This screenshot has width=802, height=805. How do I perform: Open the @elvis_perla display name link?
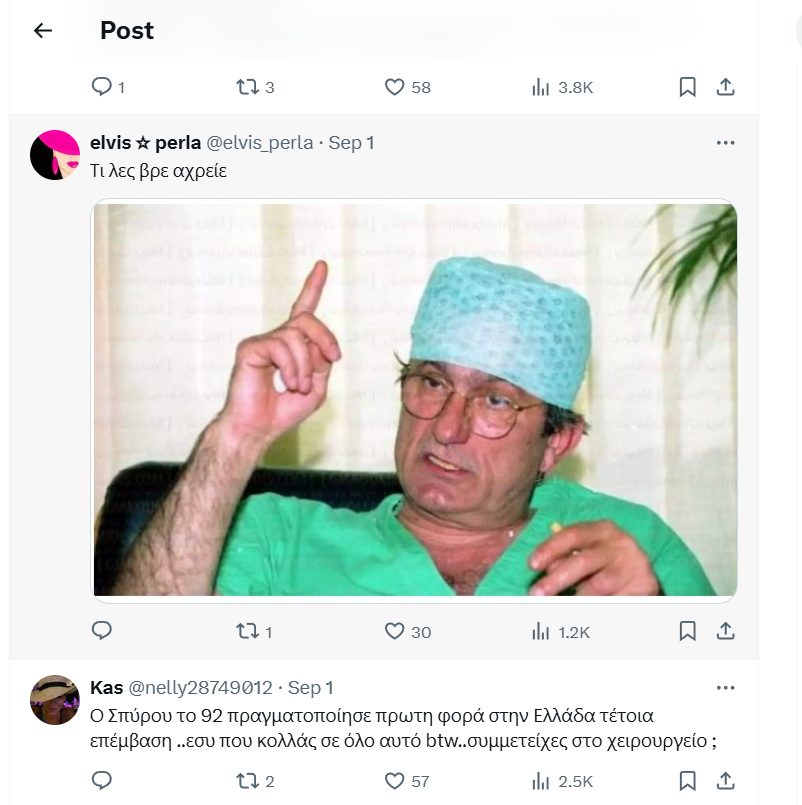(145, 143)
